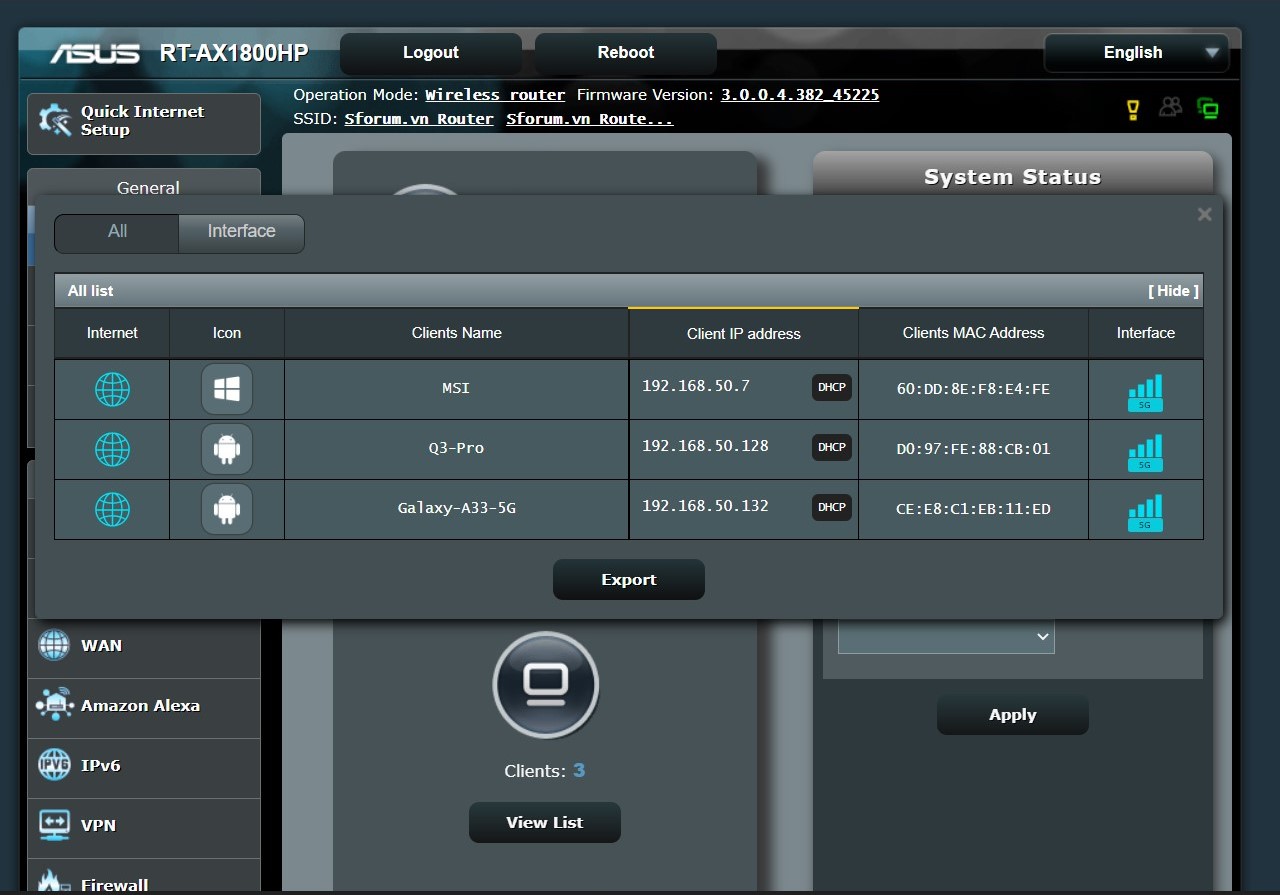The image size is (1280, 895).
Task: Click the Clients count number 3
Action: tap(579, 771)
